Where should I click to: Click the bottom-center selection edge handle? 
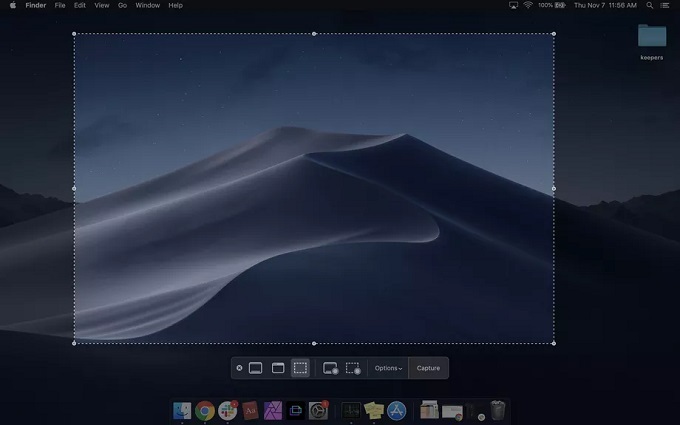click(x=314, y=343)
